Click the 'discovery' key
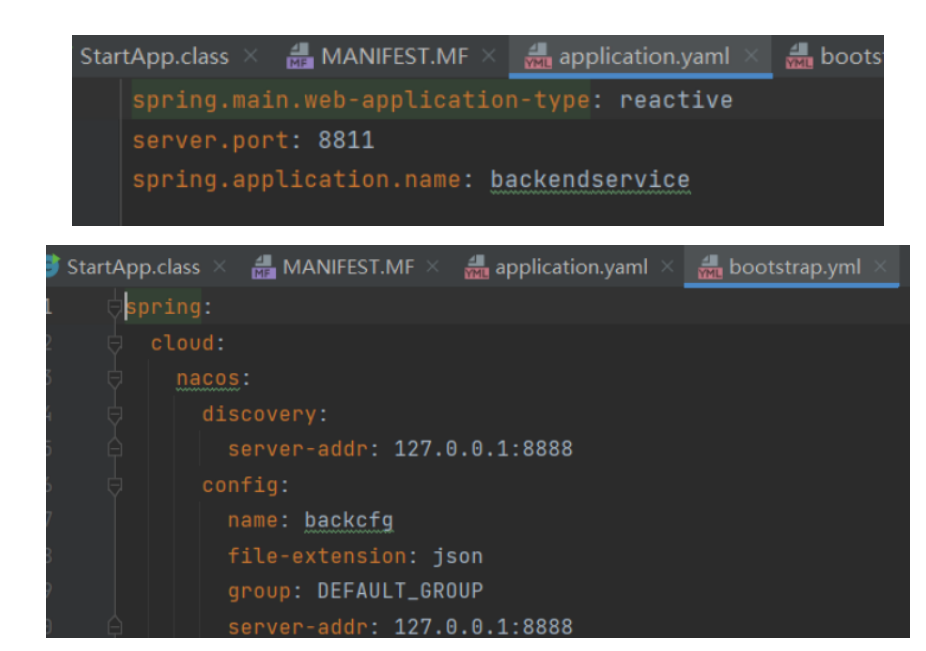 (x=259, y=414)
